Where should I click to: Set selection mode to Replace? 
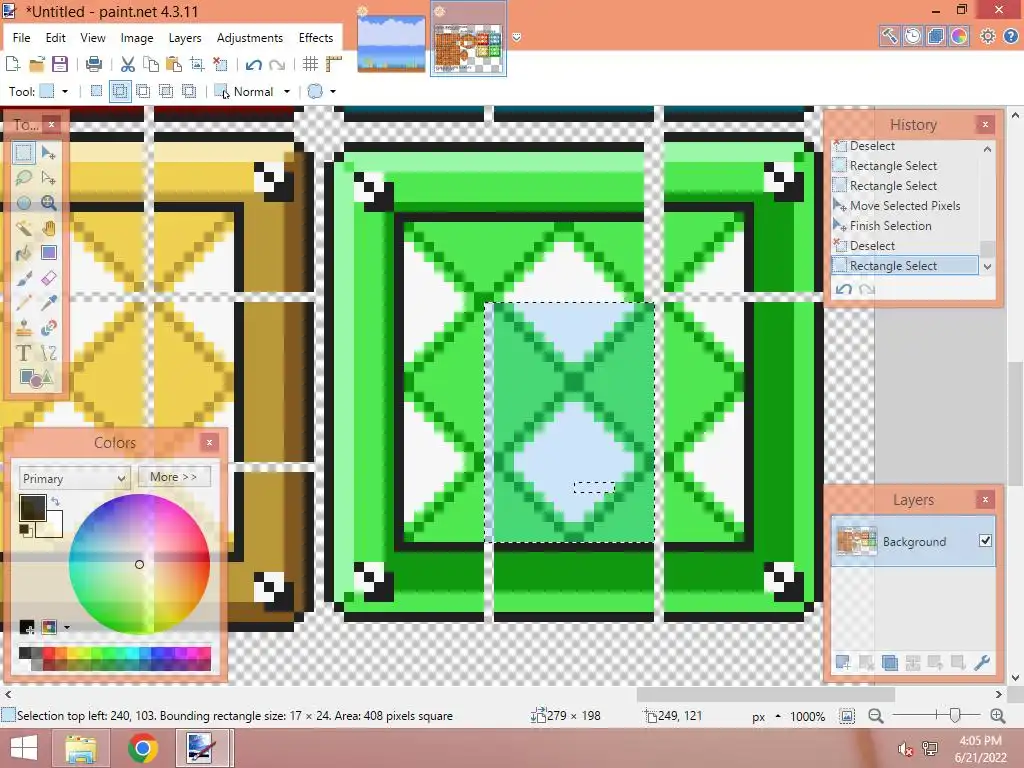(96, 91)
